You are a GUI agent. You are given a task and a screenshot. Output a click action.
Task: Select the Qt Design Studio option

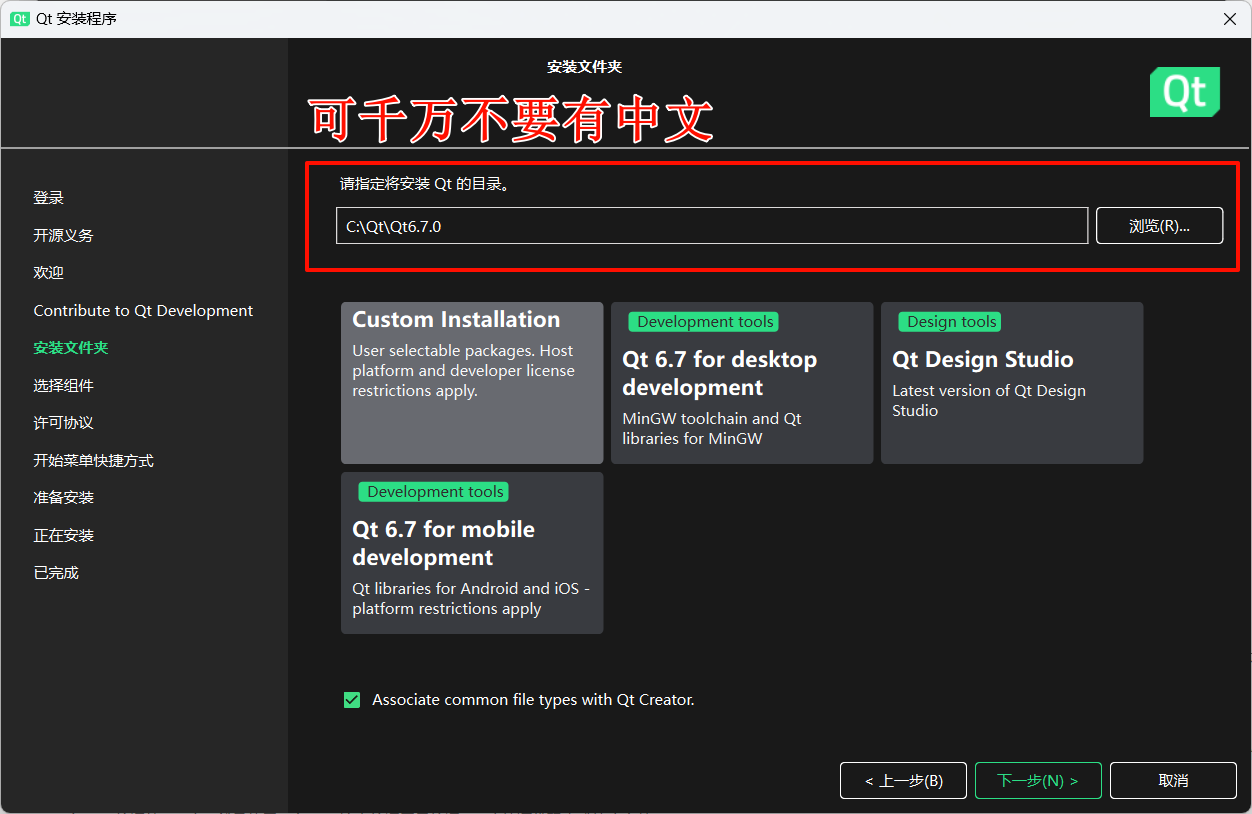coord(1011,383)
